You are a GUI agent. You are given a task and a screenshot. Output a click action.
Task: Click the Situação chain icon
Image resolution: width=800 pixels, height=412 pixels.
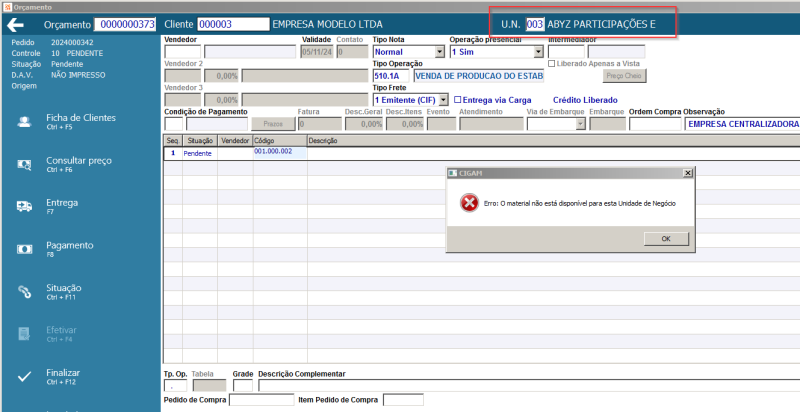pos(24,292)
